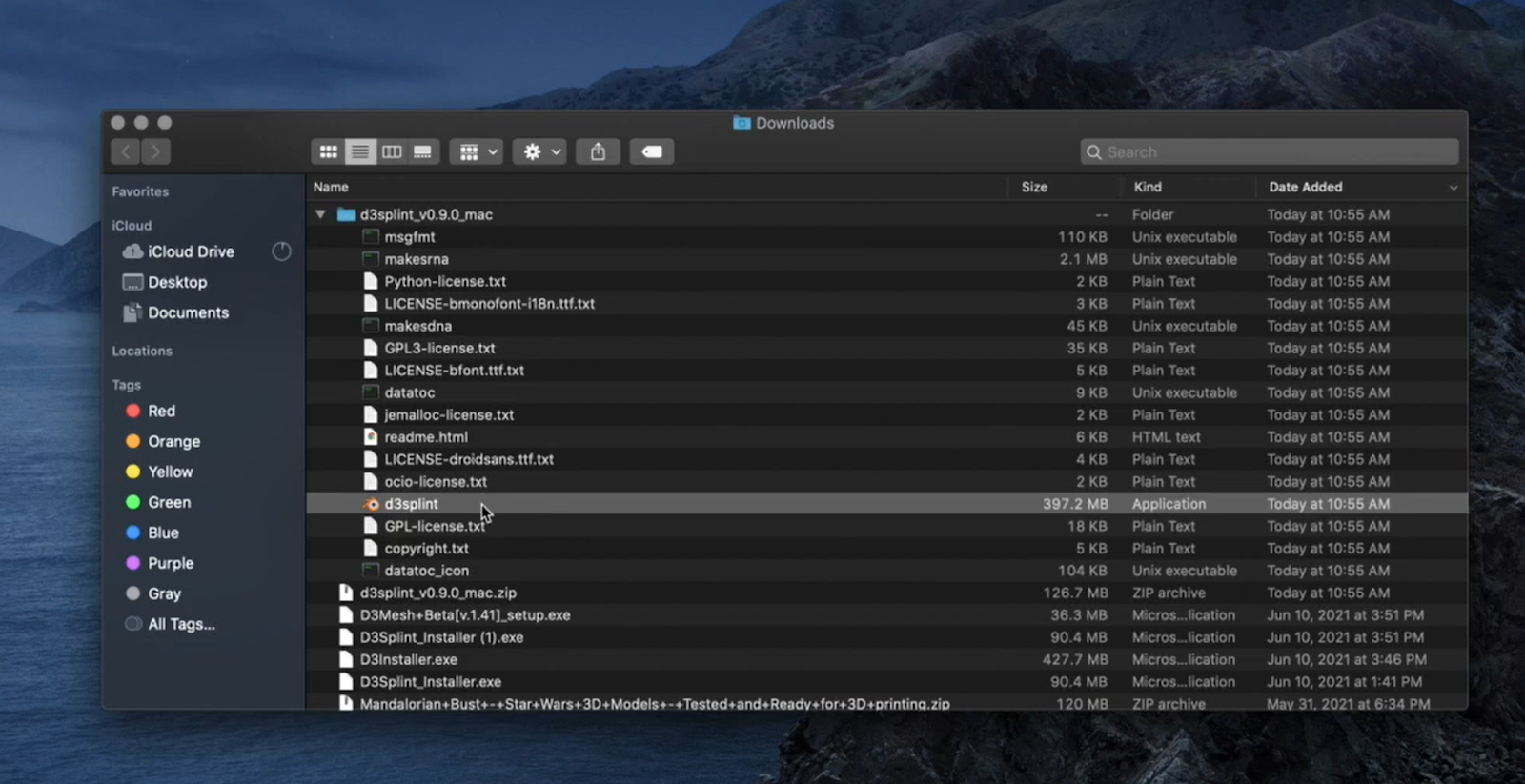The image size is (1525, 784).
Task: Toggle sort direction chevron in Date Added
Action: pyautogui.click(x=1454, y=188)
